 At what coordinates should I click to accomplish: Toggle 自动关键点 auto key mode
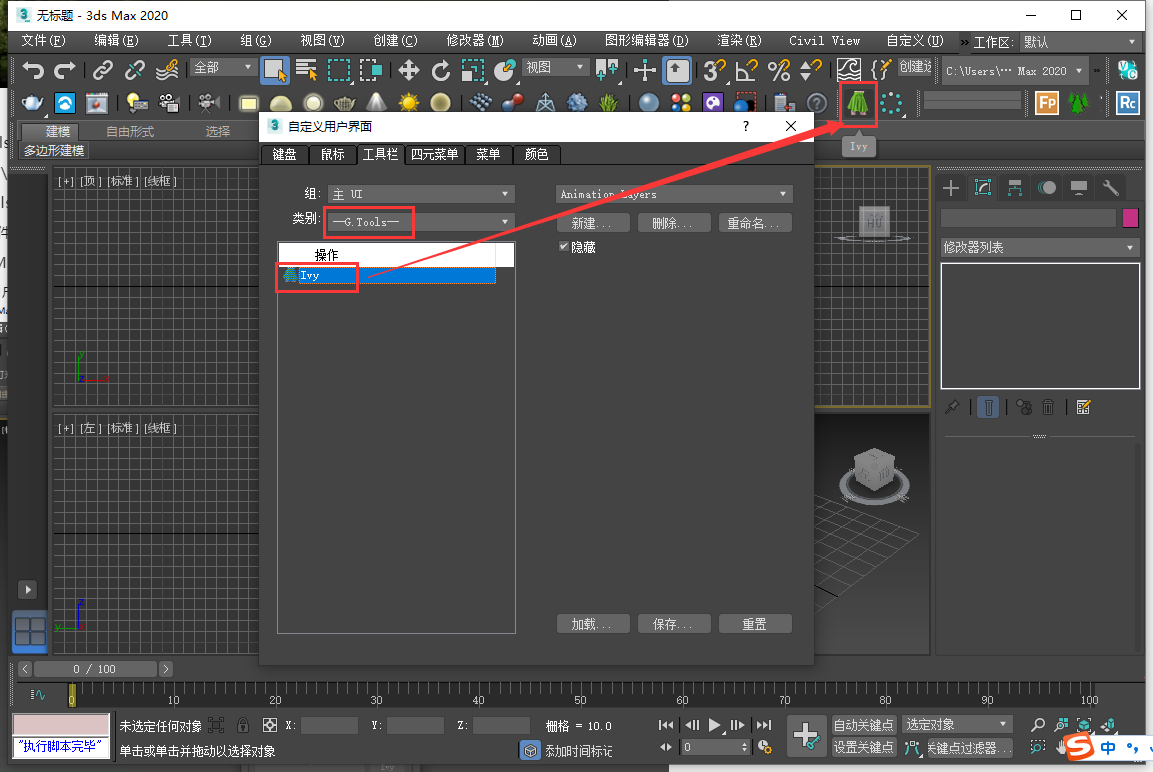click(x=863, y=725)
